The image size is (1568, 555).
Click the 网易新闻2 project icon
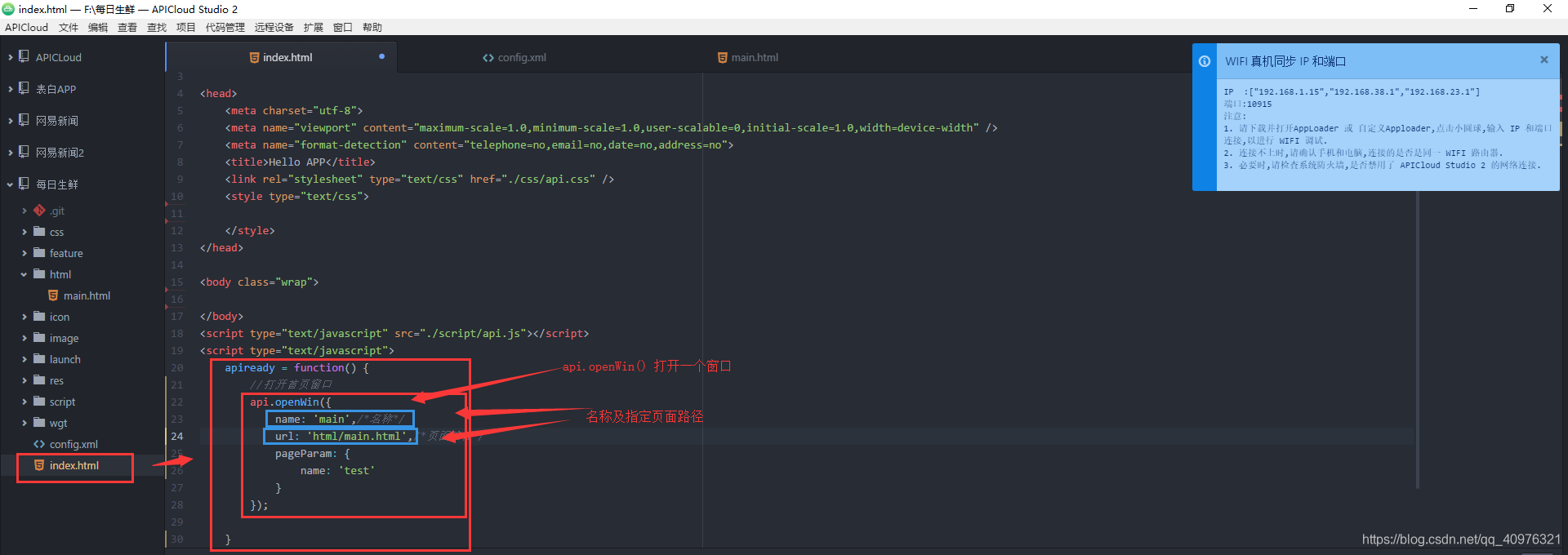tap(24, 152)
